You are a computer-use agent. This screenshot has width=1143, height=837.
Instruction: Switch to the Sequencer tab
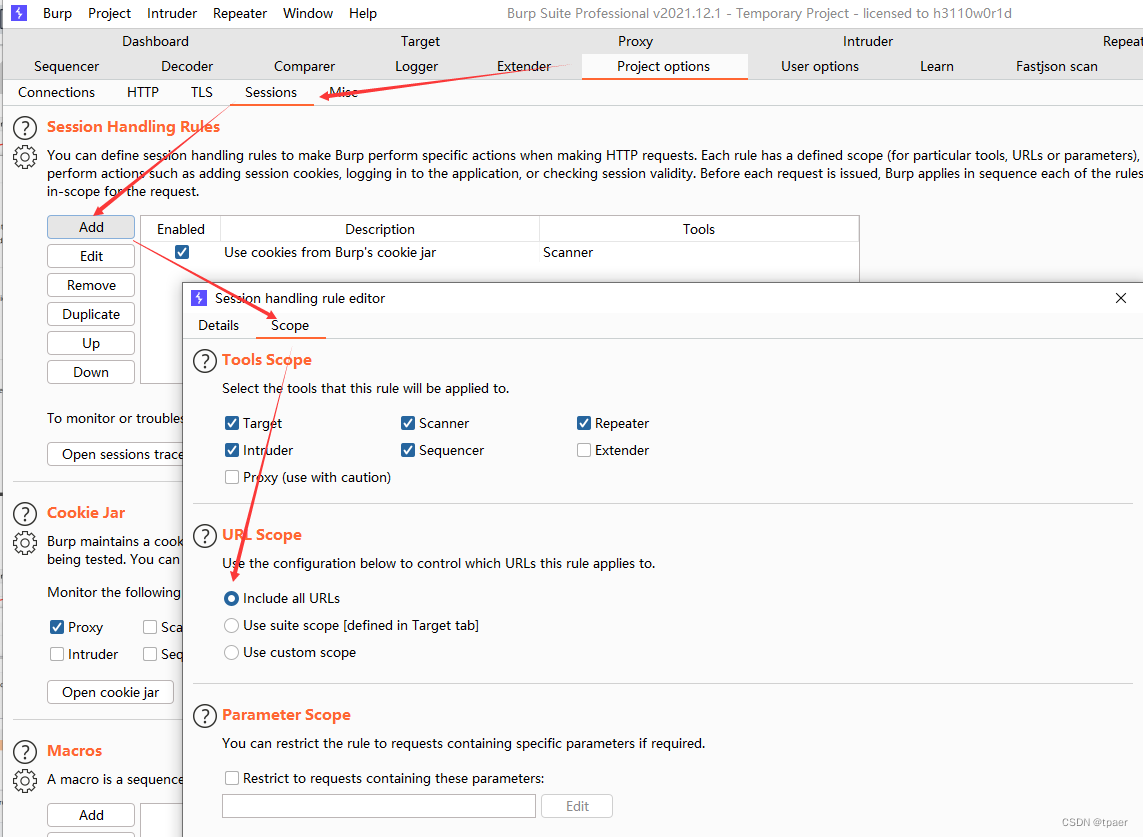point(66,66)
